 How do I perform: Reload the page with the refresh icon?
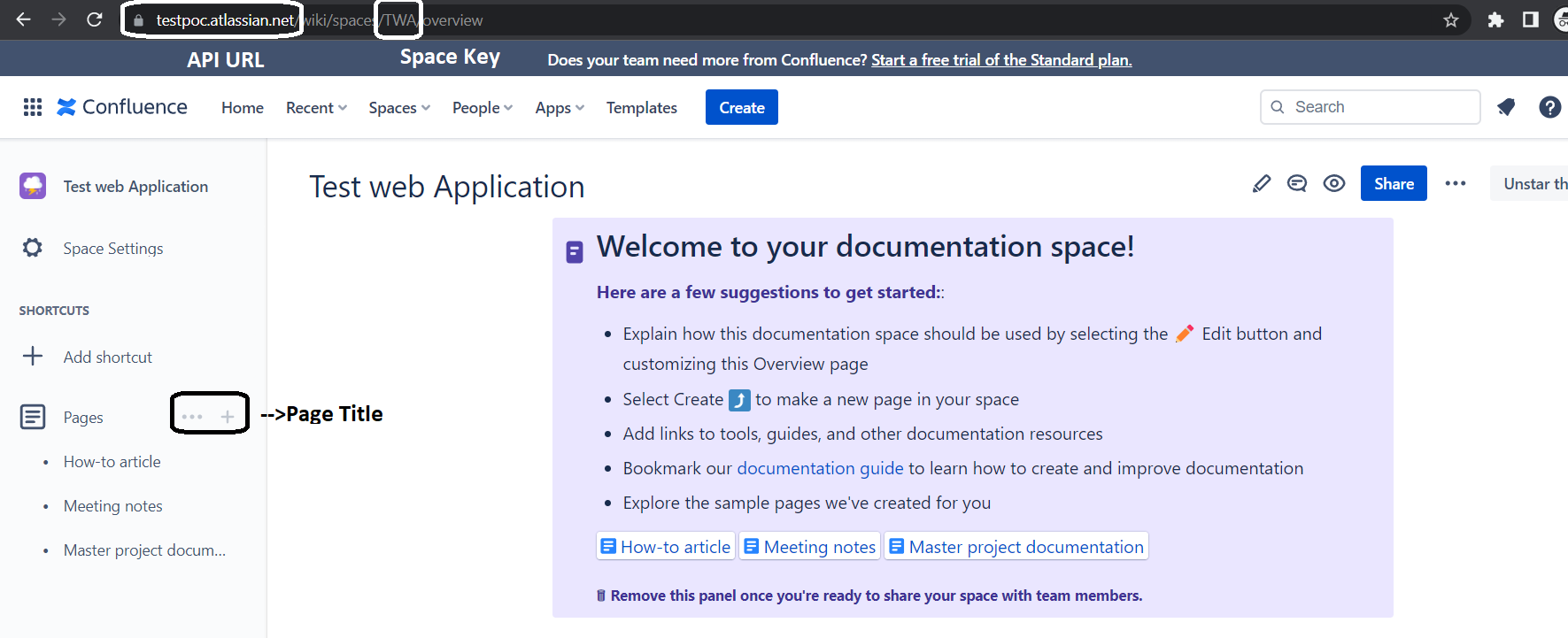click(94, 19)
